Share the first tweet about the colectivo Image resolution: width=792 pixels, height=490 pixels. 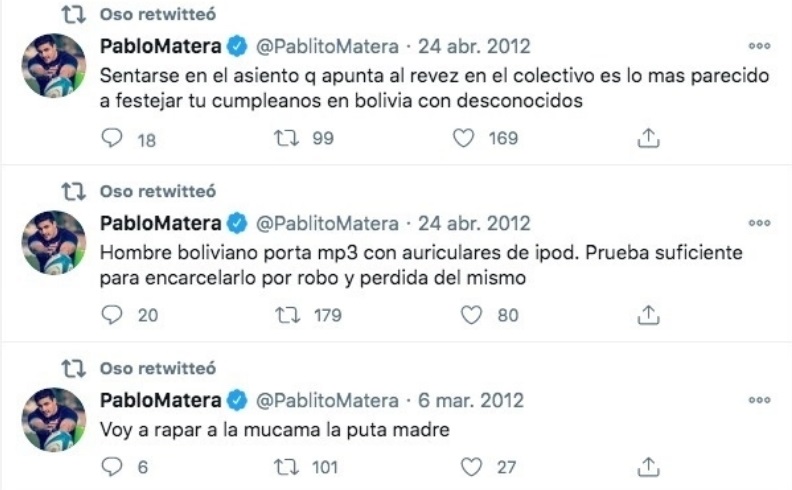tap(648, 139)
